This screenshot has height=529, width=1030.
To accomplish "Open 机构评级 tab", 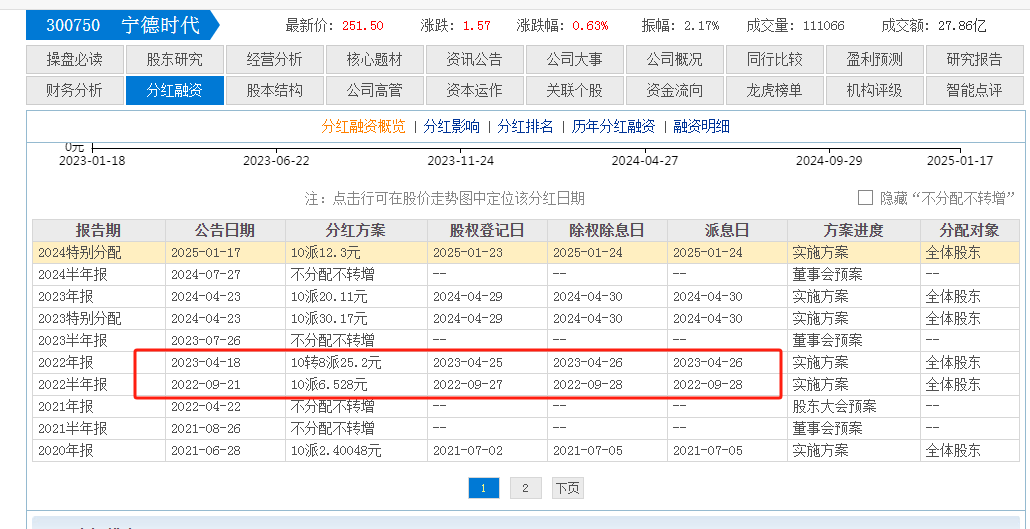I will (874, 91).
